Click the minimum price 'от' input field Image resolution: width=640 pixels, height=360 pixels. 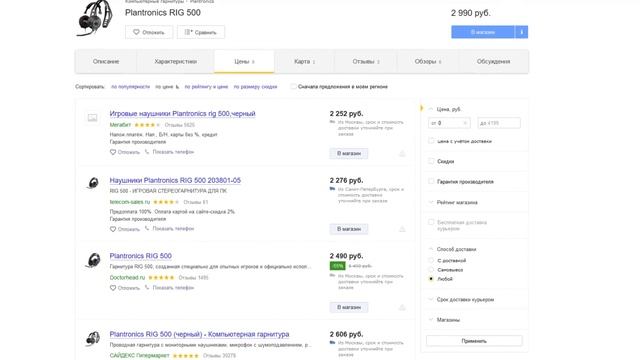point(449,123)
